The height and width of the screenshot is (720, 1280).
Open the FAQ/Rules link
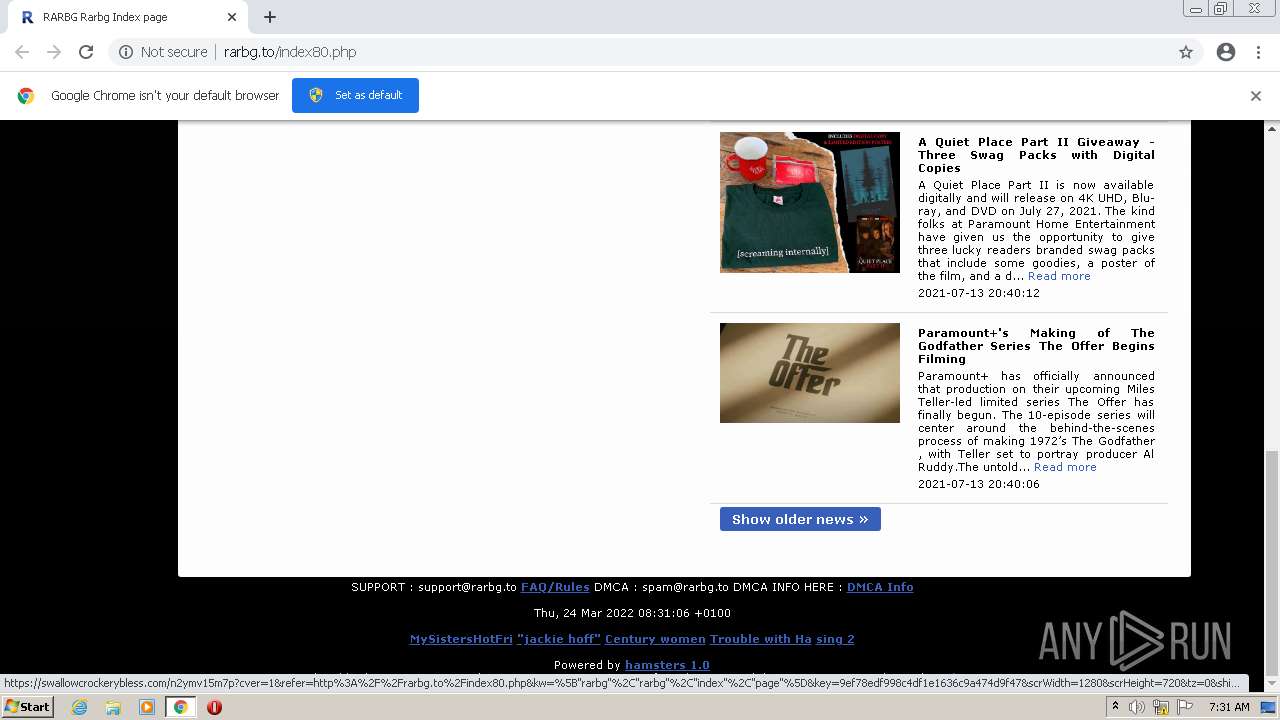pyautogui.click(x=555, y=587)
